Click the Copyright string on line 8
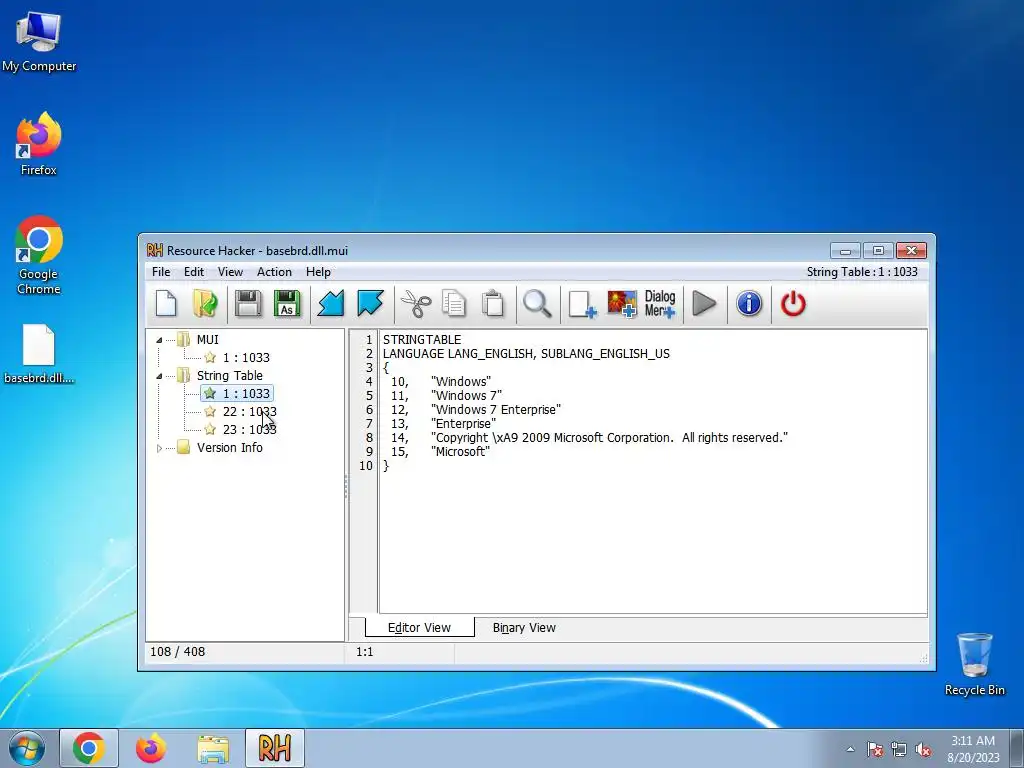 click(609, 438)
